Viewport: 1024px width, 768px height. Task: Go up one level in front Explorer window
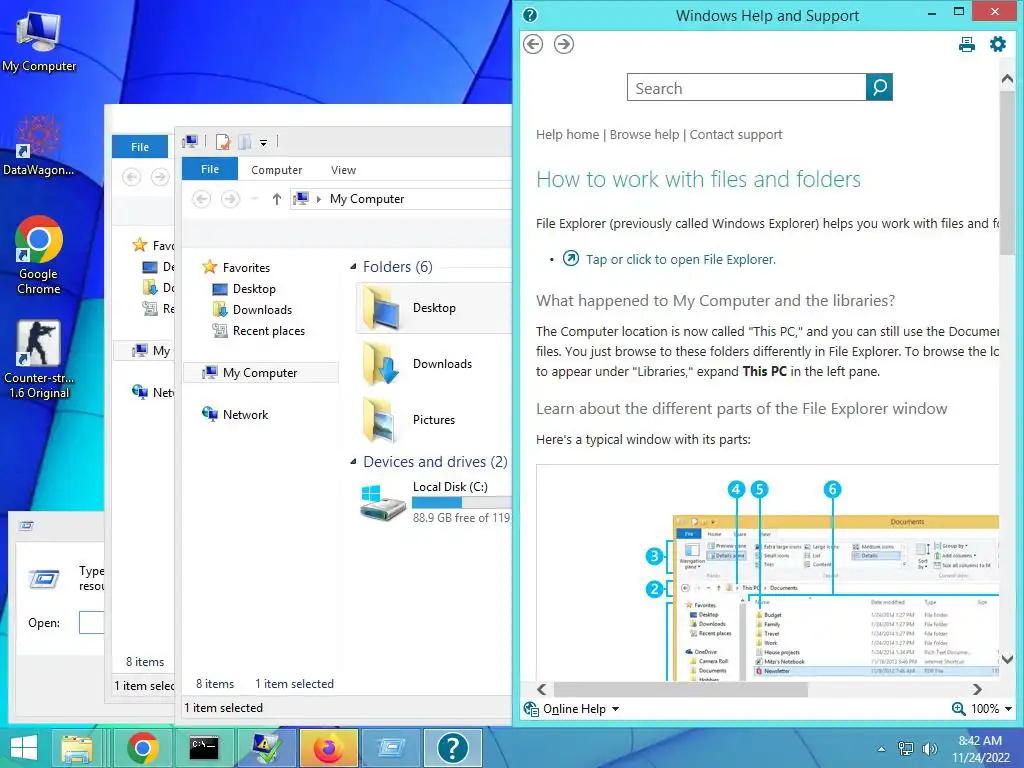[x=276, y=199]
